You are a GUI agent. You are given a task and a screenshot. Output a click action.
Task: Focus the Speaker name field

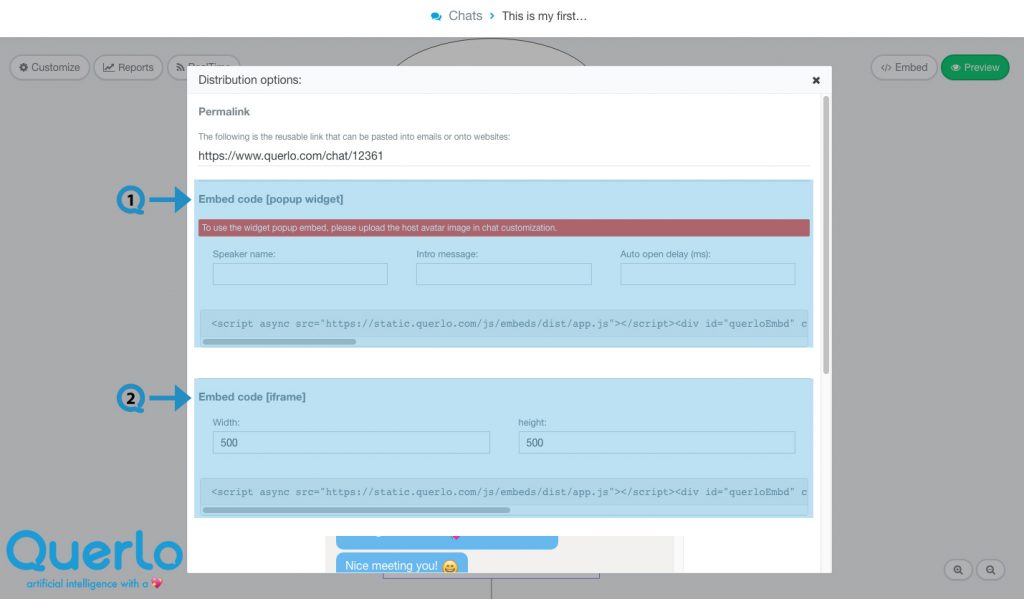pos(300,274)
